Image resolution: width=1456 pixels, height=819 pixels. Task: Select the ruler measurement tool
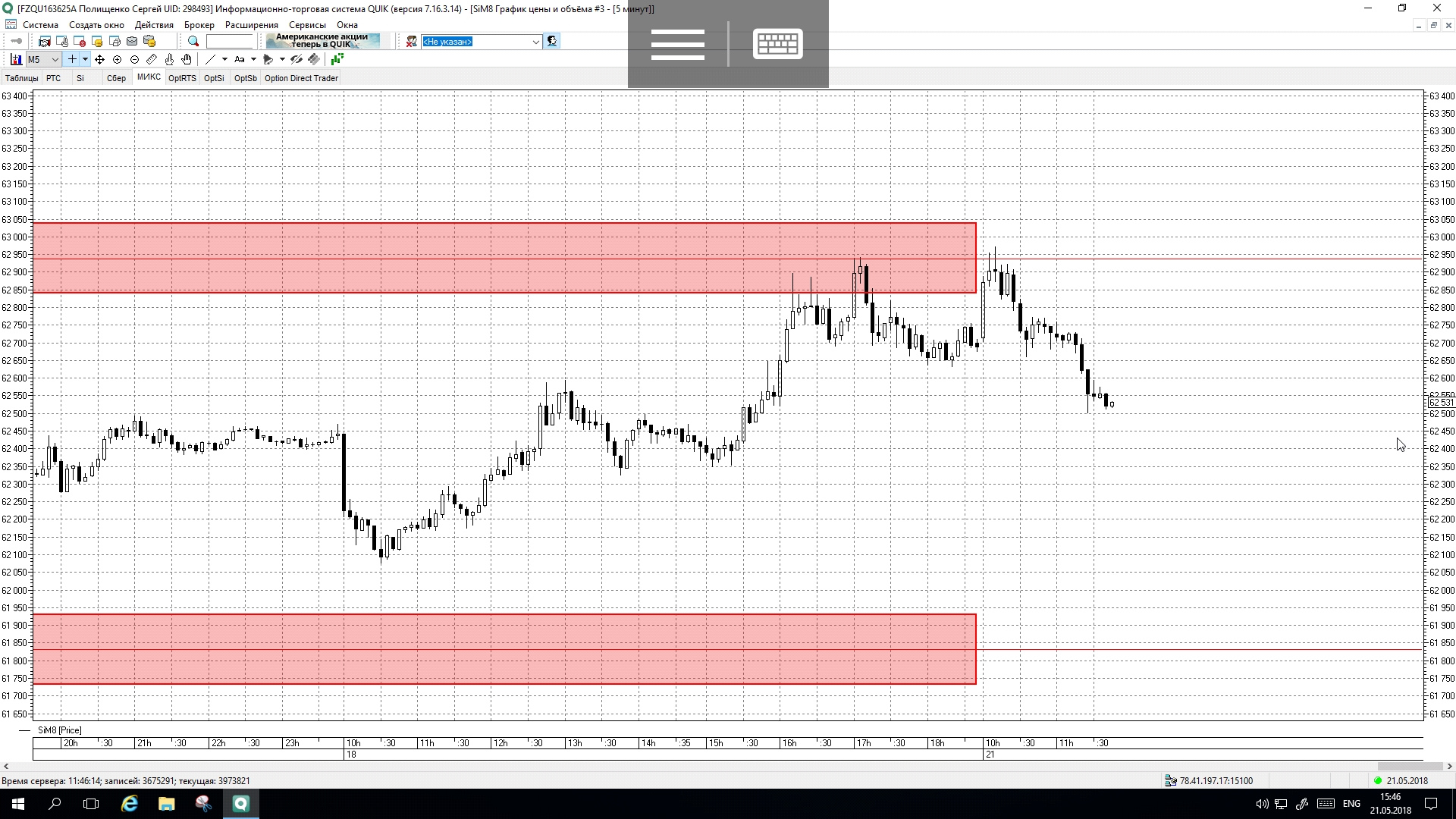click(x=152, y=59)
